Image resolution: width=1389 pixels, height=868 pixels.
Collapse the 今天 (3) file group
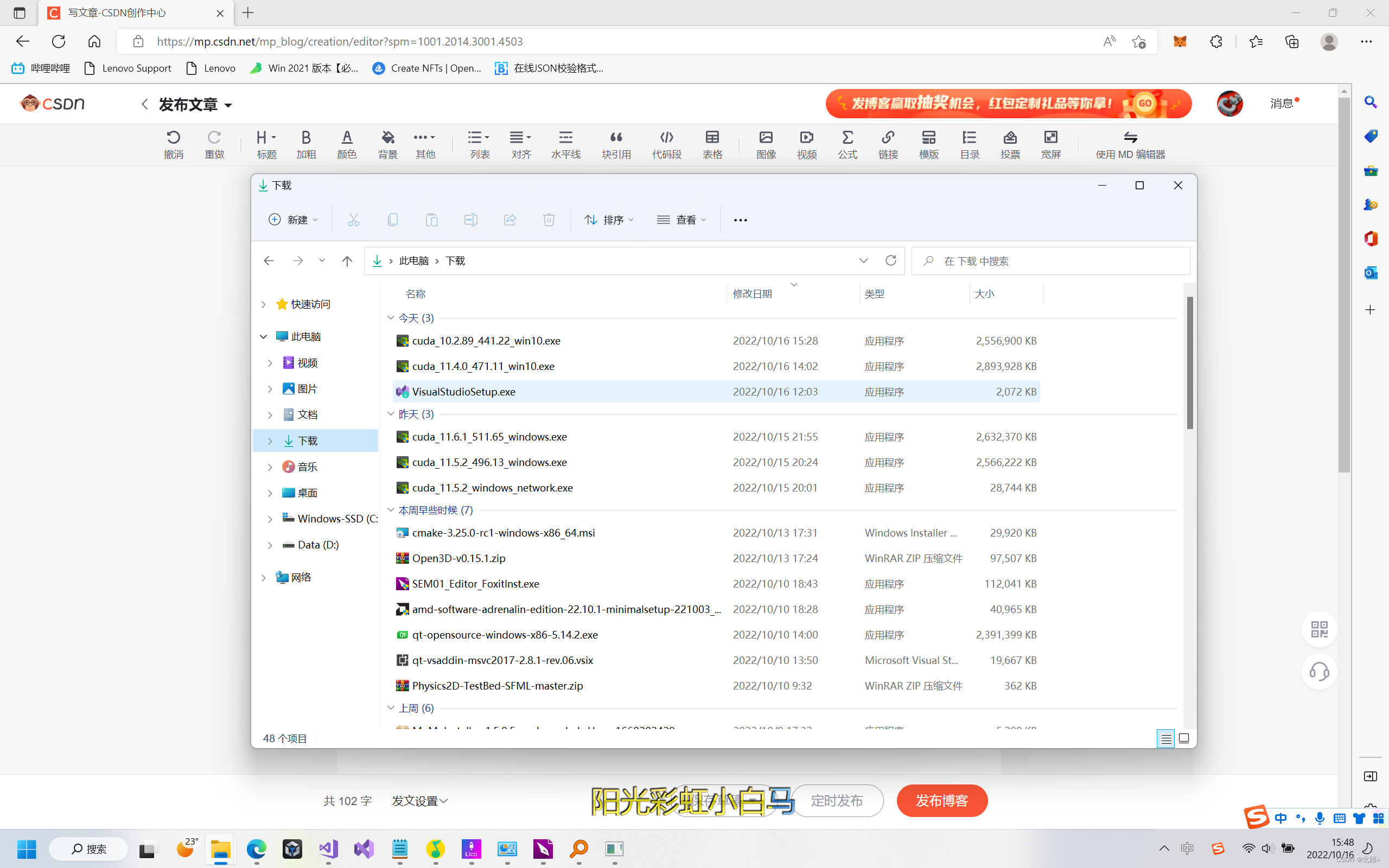tap(391, 317)
